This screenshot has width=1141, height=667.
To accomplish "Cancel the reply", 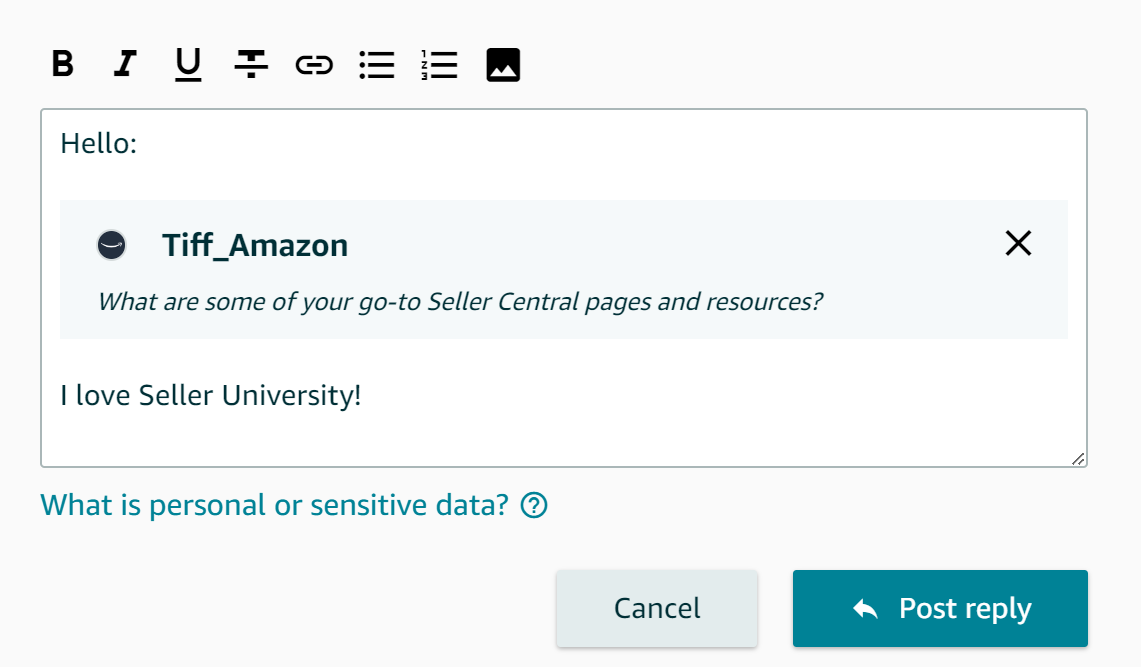I will point(657,608).
